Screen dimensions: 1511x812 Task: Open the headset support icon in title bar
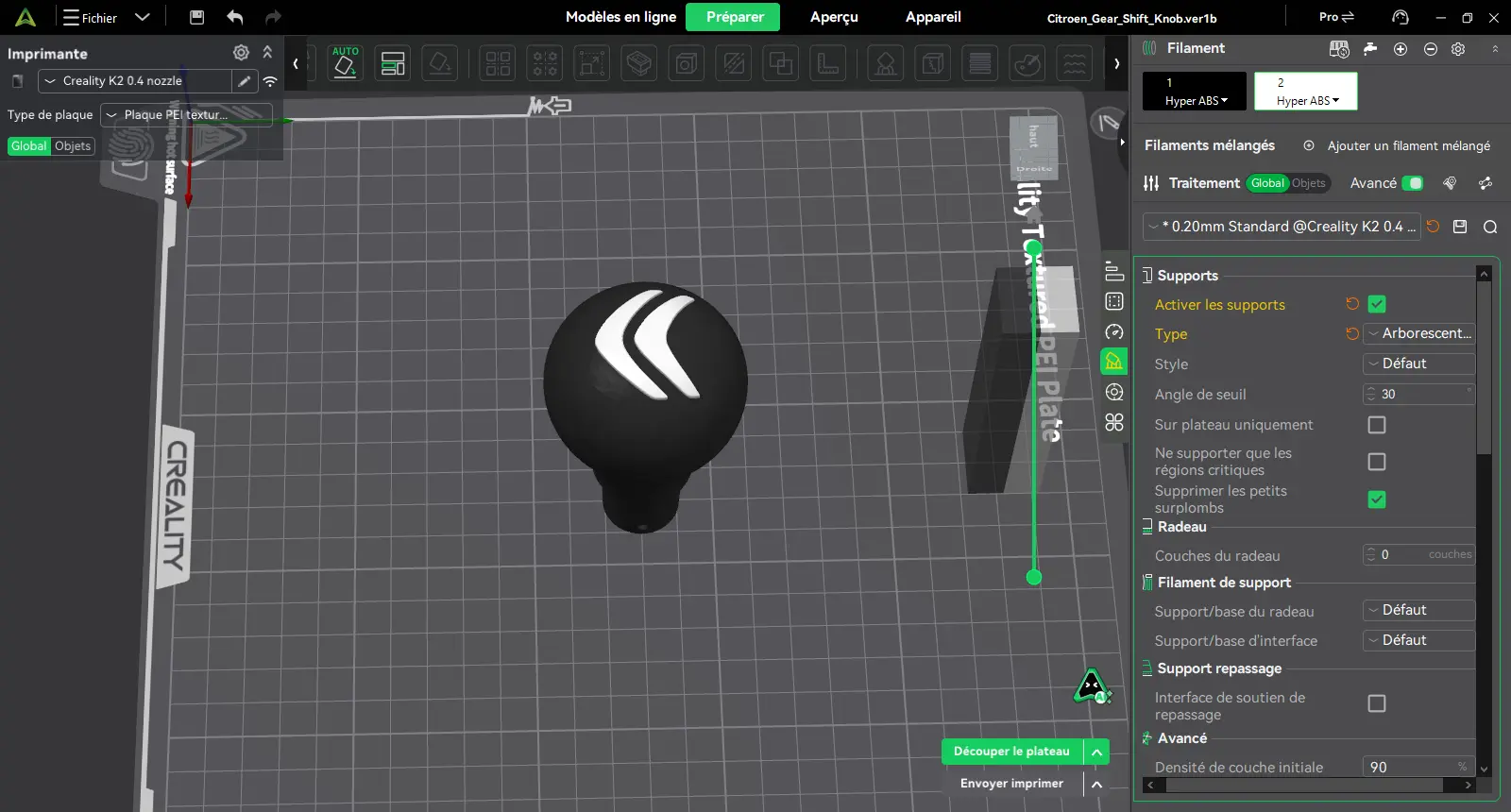click(1401, 17)
